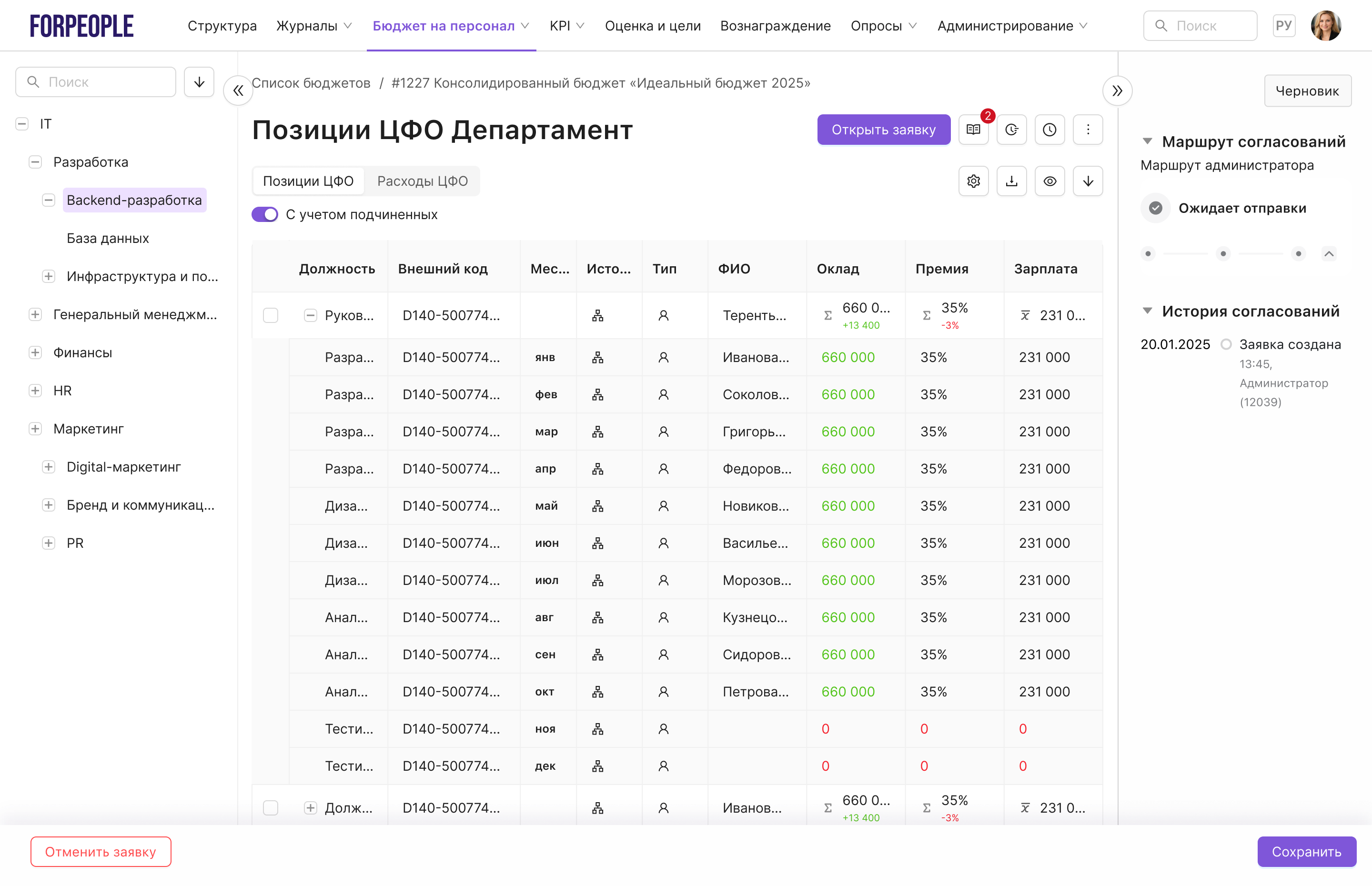Check the Руков... row checkbox
The height and width of the screenshot is (886, 1372).
pos(271,315)
